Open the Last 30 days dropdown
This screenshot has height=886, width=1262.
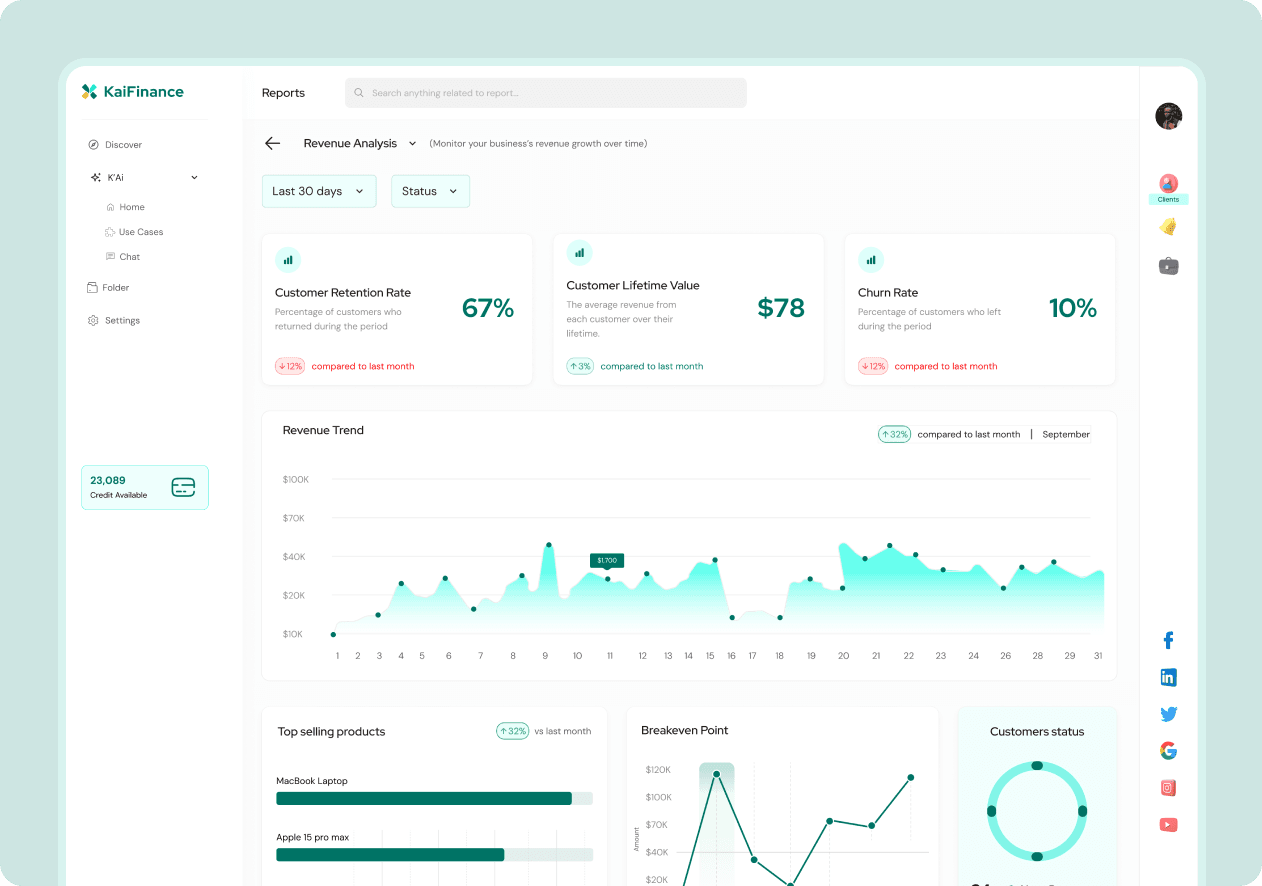coord(319,191)
